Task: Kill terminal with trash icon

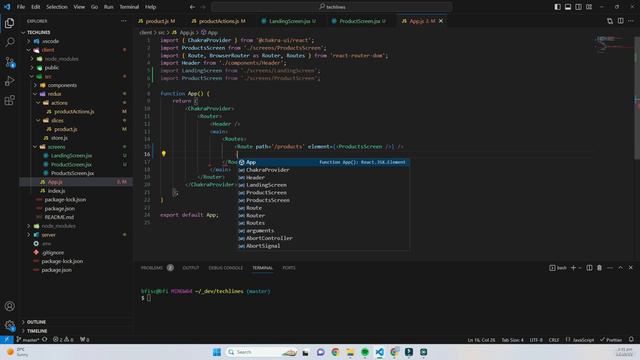Action: 599,268
